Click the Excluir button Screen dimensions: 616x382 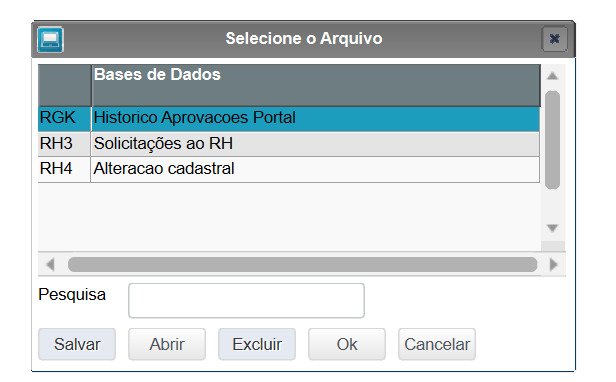[257, 344]
